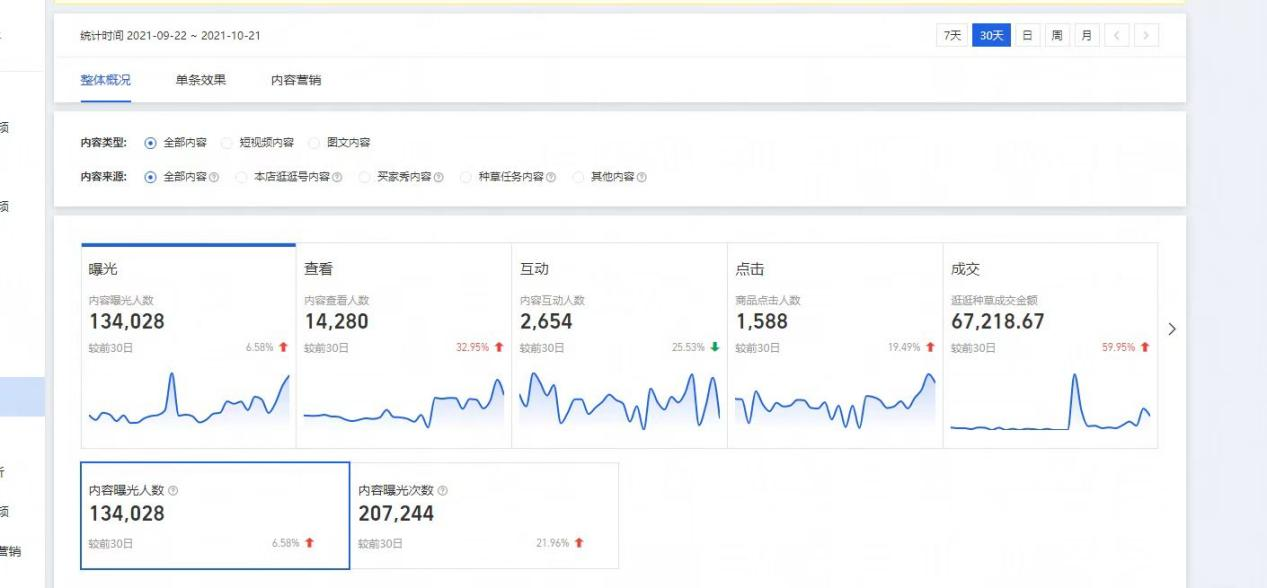Viewport: 1267px width, 588px height.
Task: Click the 互动 trend sparkline chart
Action: pos(619,400)
